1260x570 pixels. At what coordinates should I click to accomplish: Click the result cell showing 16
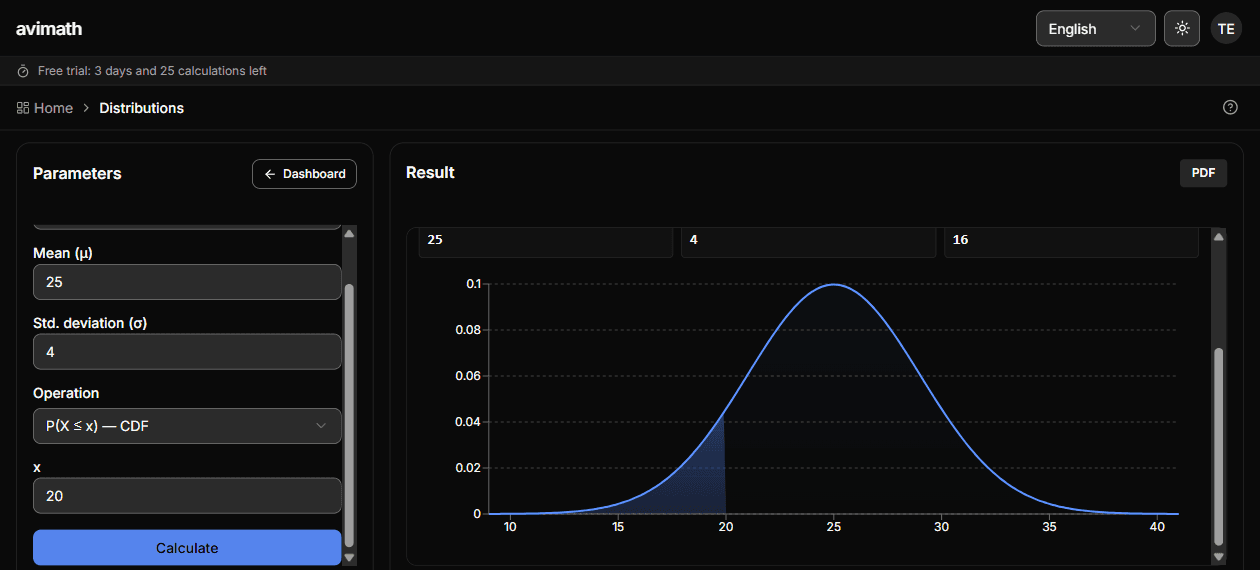(x=1071, y=241)
